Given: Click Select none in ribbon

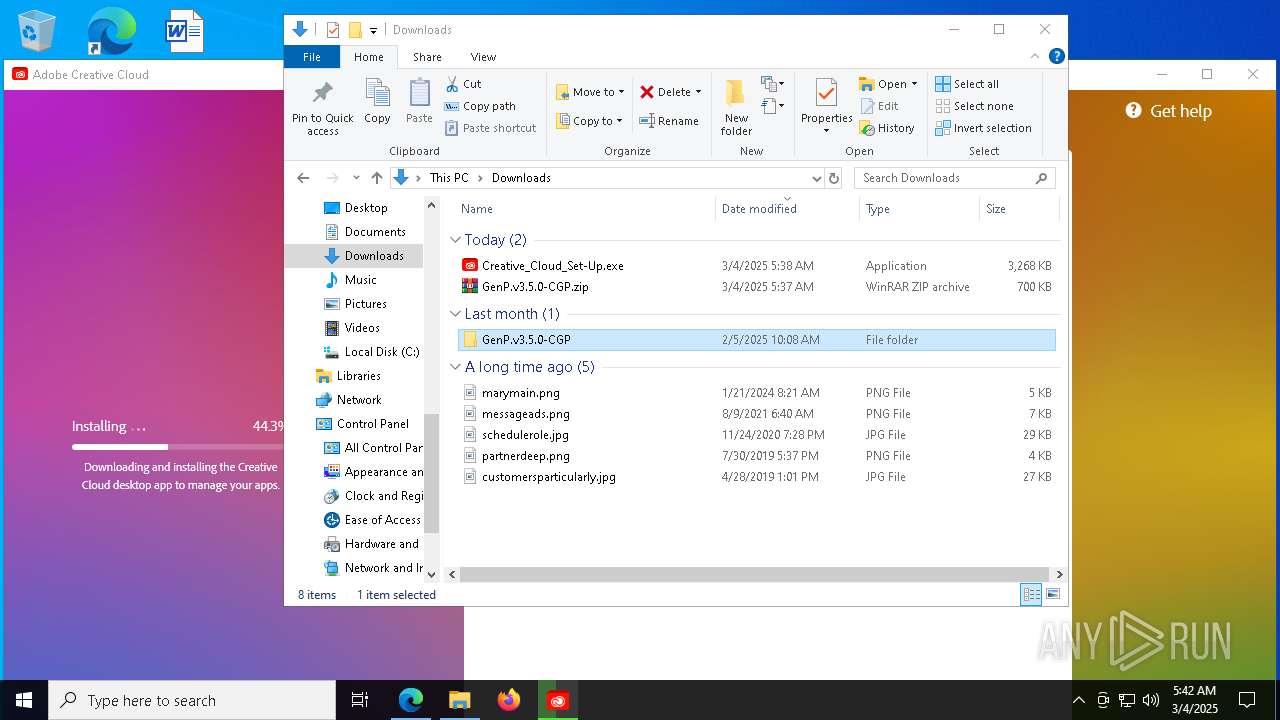Looking at the screenshot, I should 974,106.
